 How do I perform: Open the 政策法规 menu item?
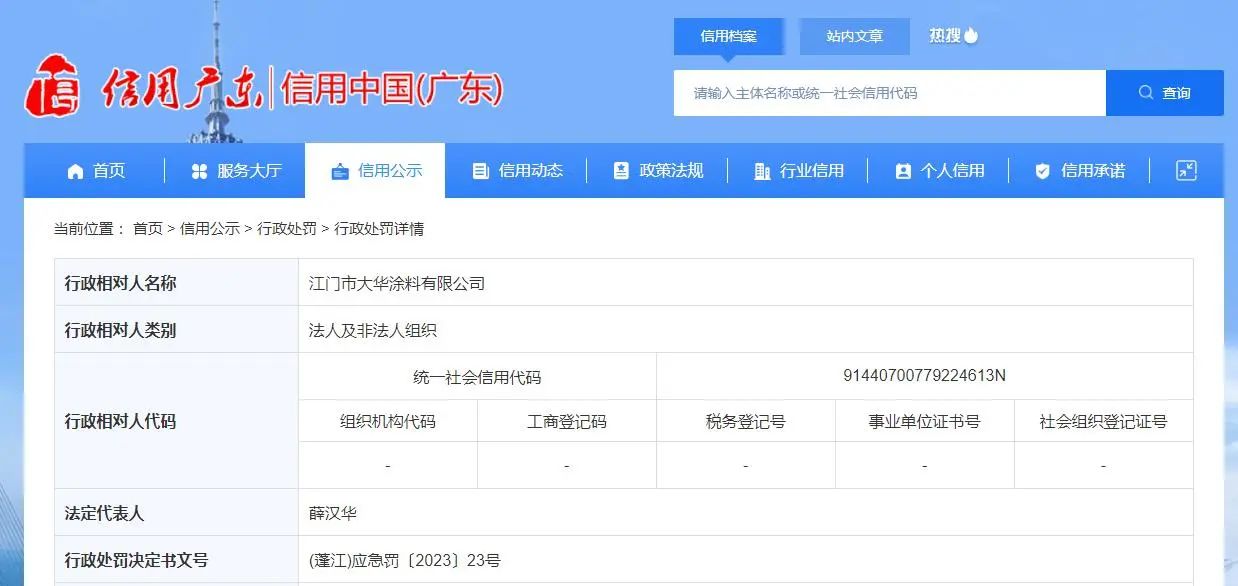[658, 170]
